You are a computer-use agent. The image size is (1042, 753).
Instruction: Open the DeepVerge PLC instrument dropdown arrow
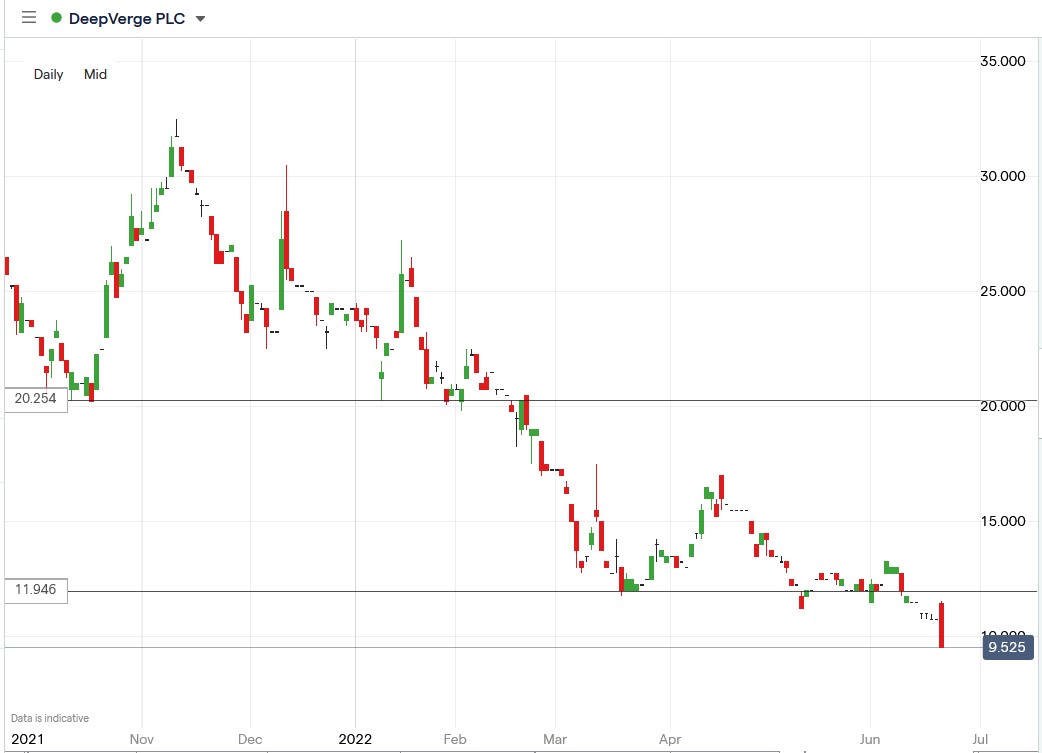200,18
